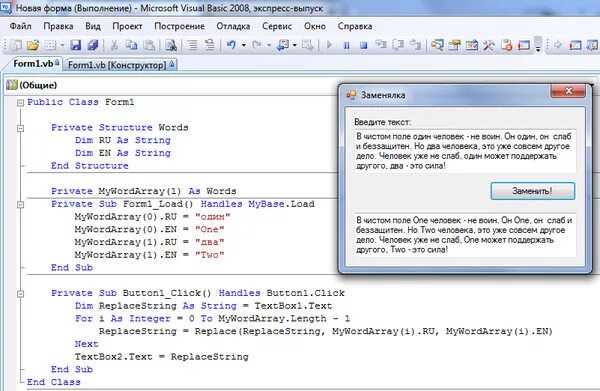
Task: Save the file with the floppy icon
Action: point(76,45)
